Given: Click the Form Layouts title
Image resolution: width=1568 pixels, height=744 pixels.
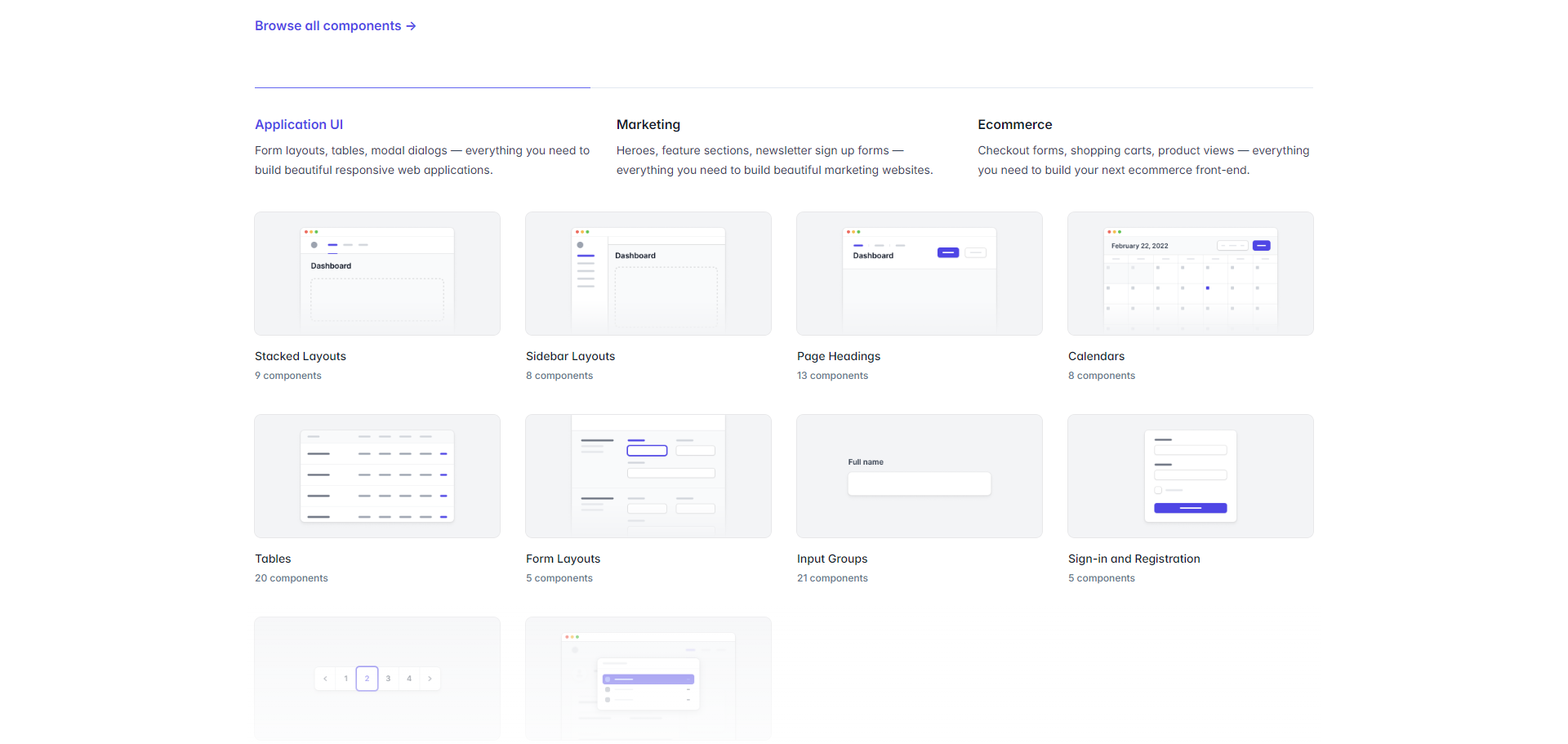Looking at the screenshot, I should pyautogui.click(x=563, y=559).
